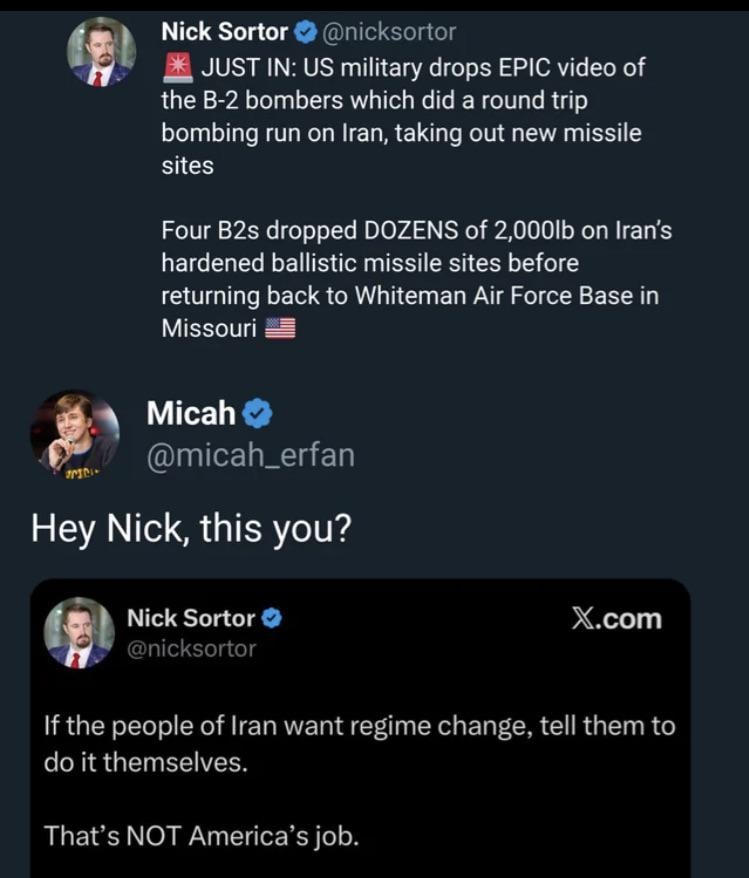The width and height of the screenshot is (749, 878).
Task: Click the 'That's NOT America's job.' line
Action: pos(200,835)
